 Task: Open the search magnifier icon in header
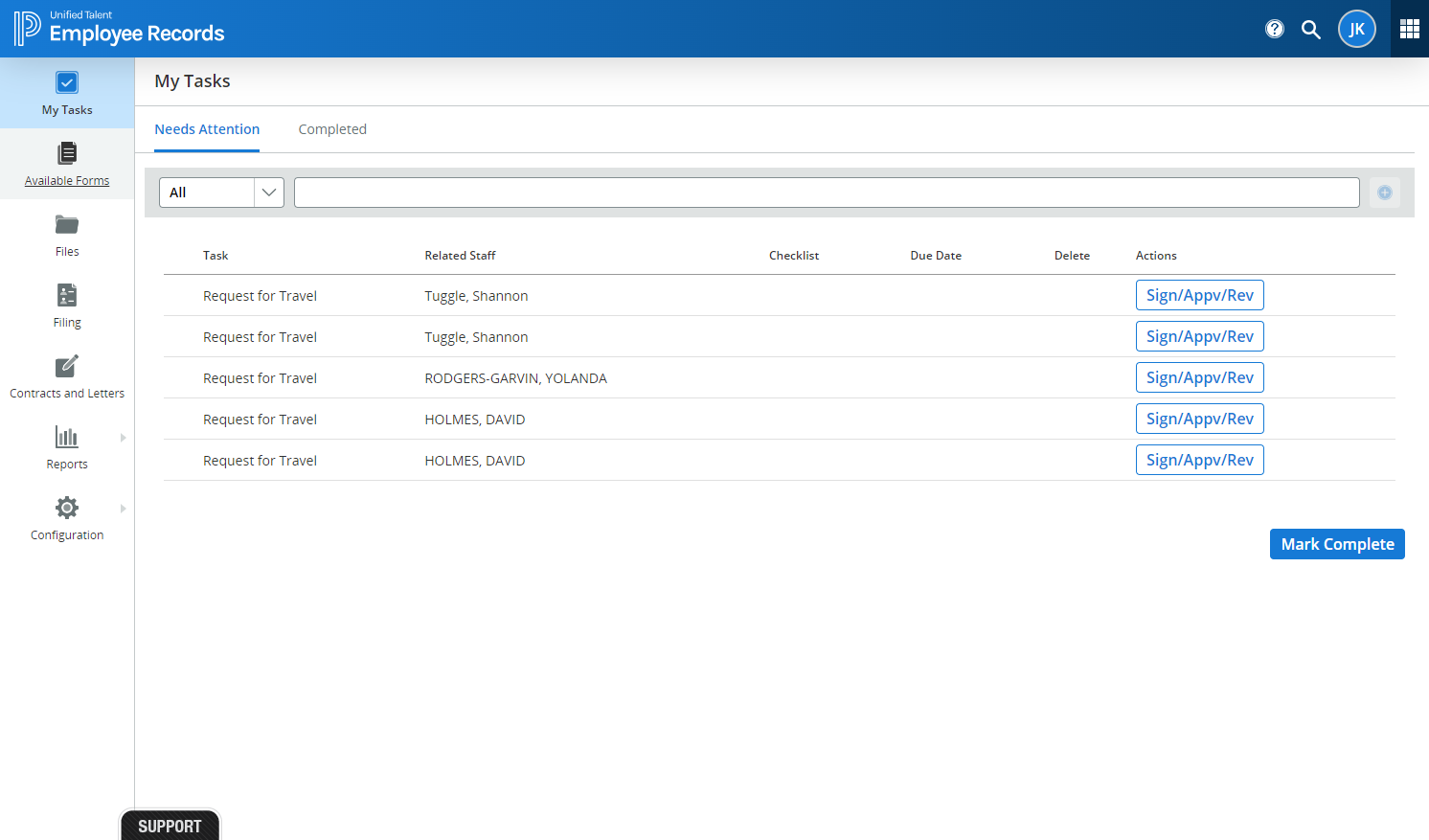(x=1311, y=30)
